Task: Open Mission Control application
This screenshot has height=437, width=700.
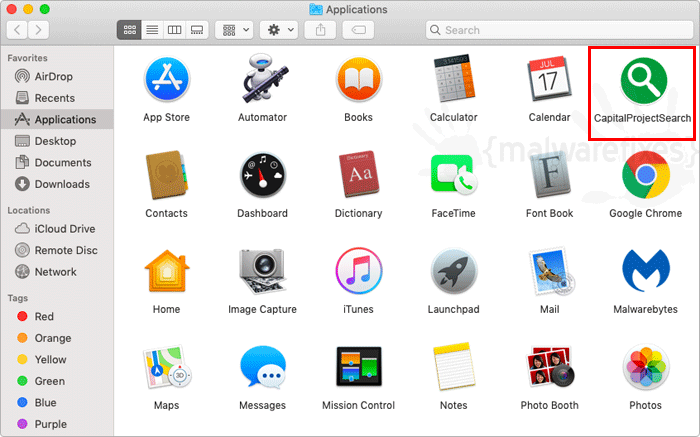Action: click(x=358, y=366)
